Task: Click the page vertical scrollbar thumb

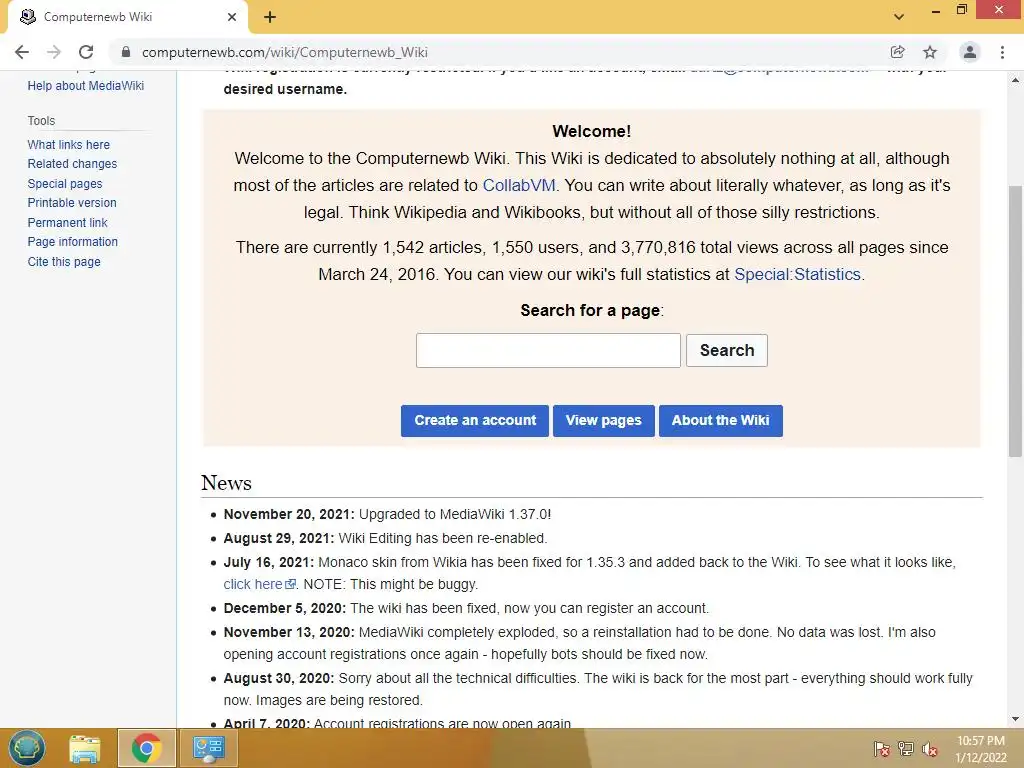Action: (x=1016, y=320)
